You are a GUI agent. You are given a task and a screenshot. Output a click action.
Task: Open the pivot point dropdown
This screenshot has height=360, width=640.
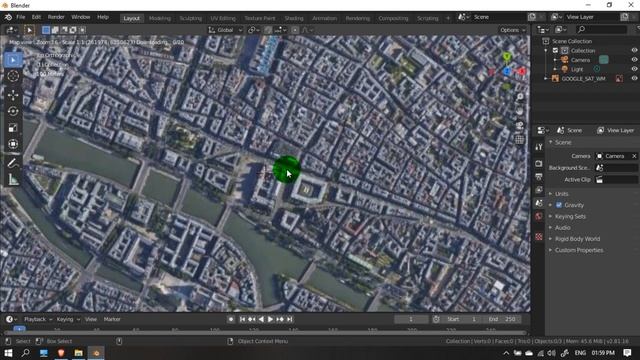click(253, 30)
